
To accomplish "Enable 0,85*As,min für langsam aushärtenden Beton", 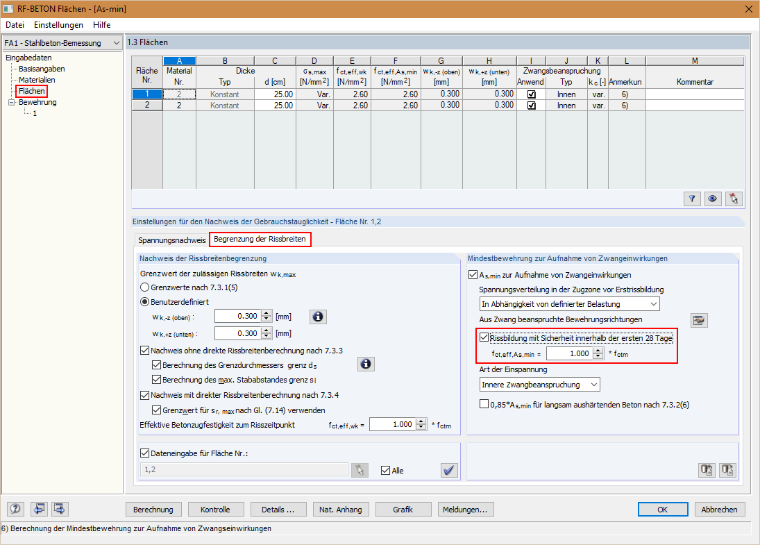I will pos(484,404).
